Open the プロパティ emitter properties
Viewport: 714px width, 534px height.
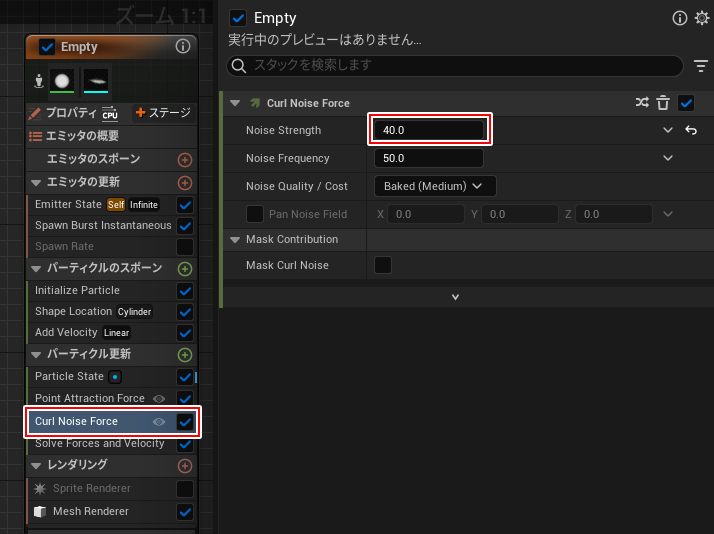click(x=71, y=113)
